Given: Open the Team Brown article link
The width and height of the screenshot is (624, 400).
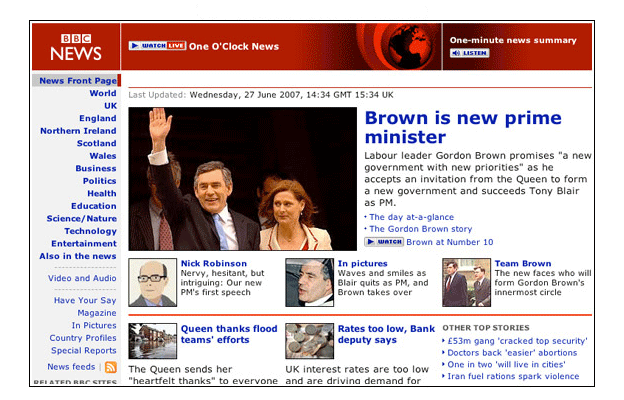Looking at the screenshot, I should 523,263.
